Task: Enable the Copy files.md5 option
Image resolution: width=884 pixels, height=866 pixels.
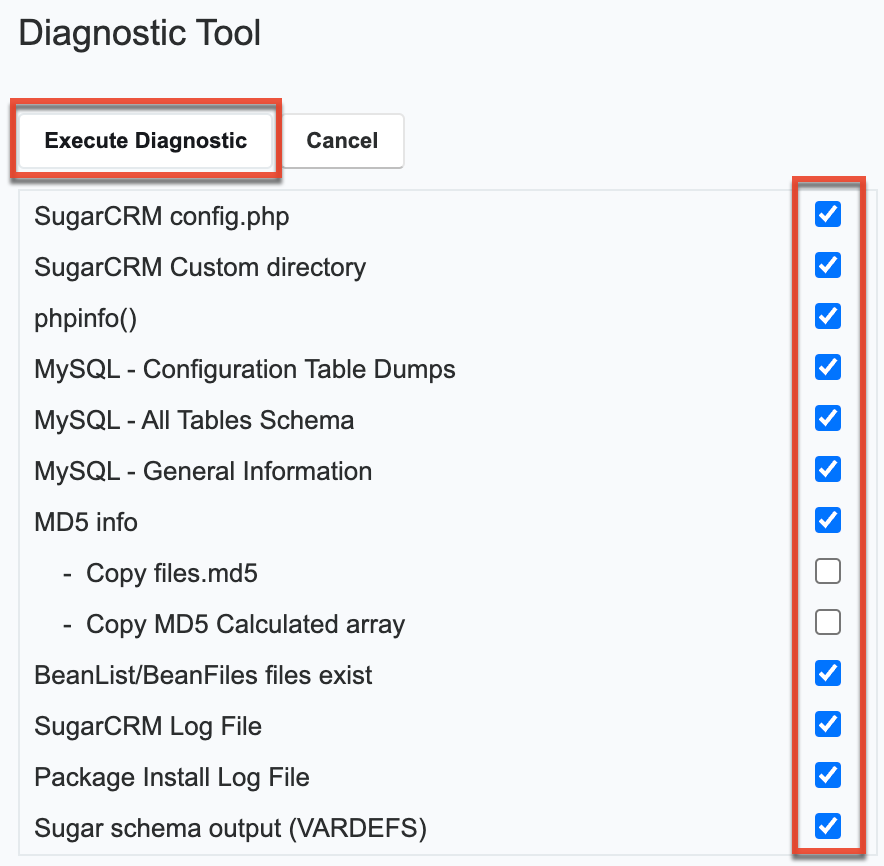Action: (827, 571)
